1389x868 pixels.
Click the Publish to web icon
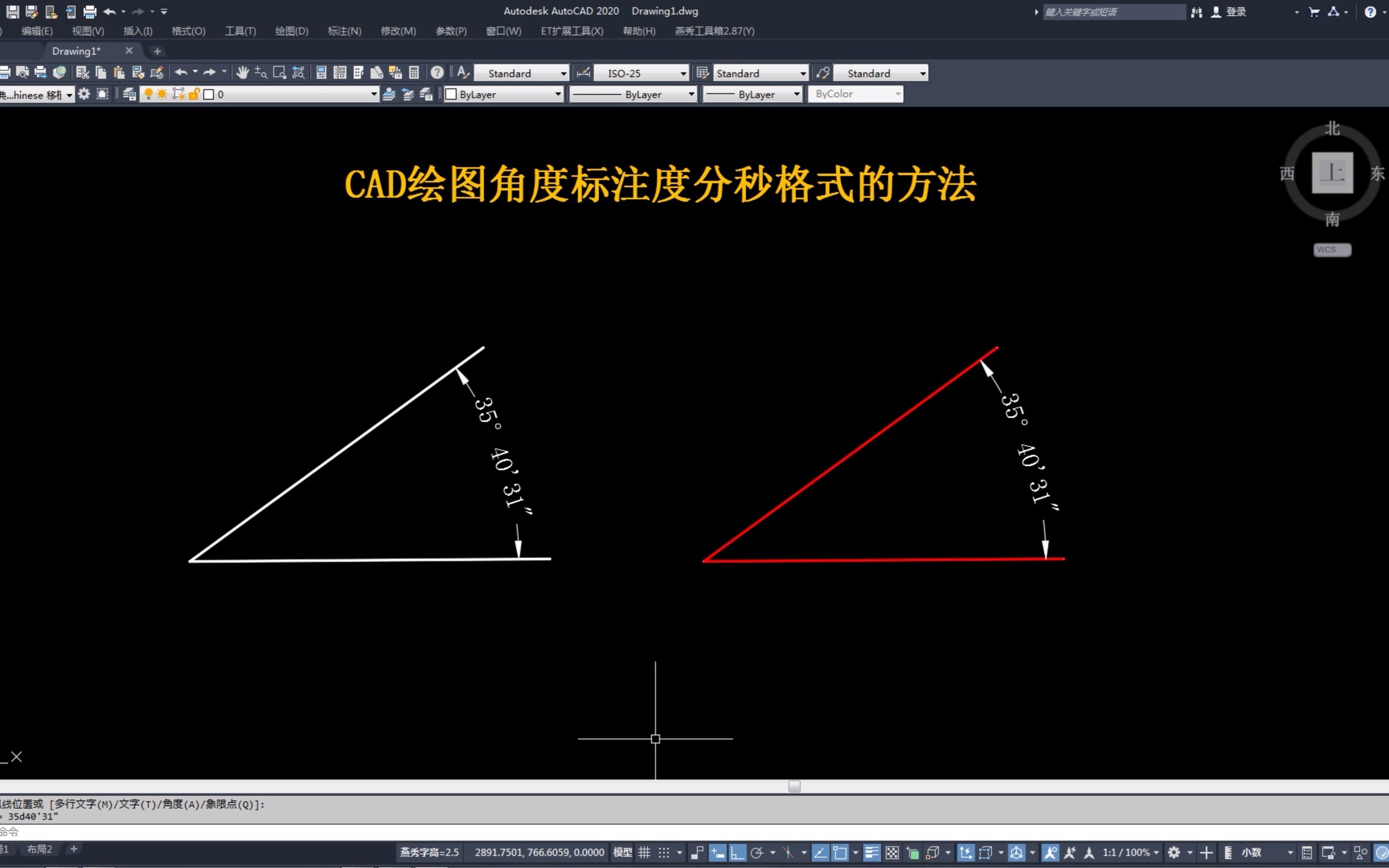tap(59, 72)
